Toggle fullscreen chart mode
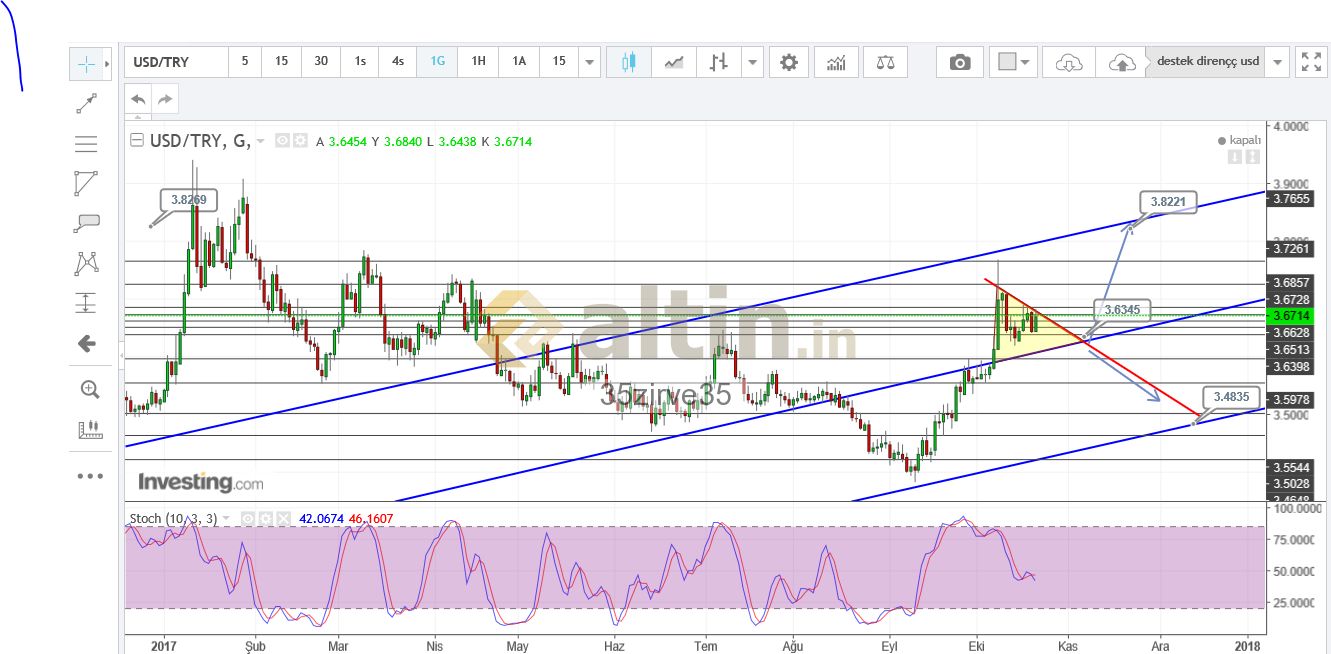 coord(1309,62)
